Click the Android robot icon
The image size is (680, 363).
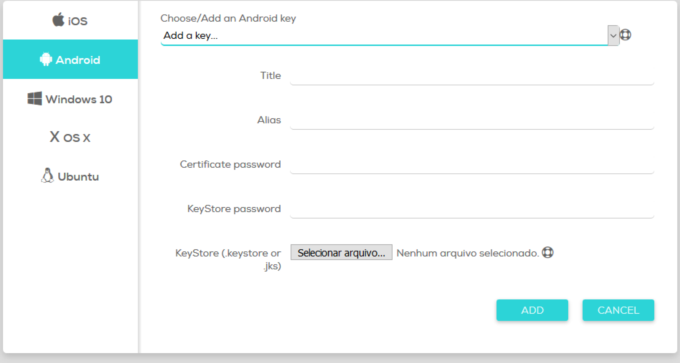(x=46, y=59)
